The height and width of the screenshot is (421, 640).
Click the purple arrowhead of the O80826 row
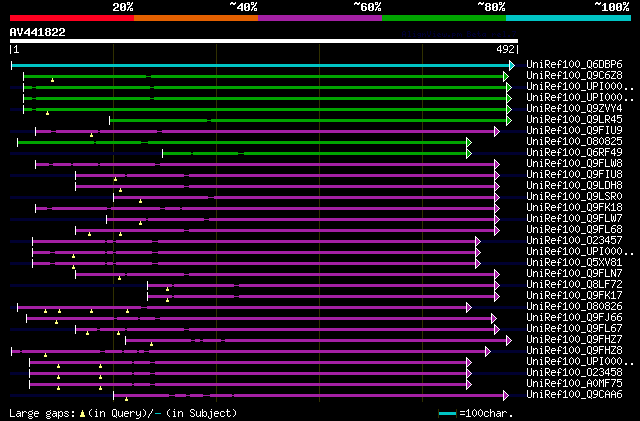click(469, 307)
